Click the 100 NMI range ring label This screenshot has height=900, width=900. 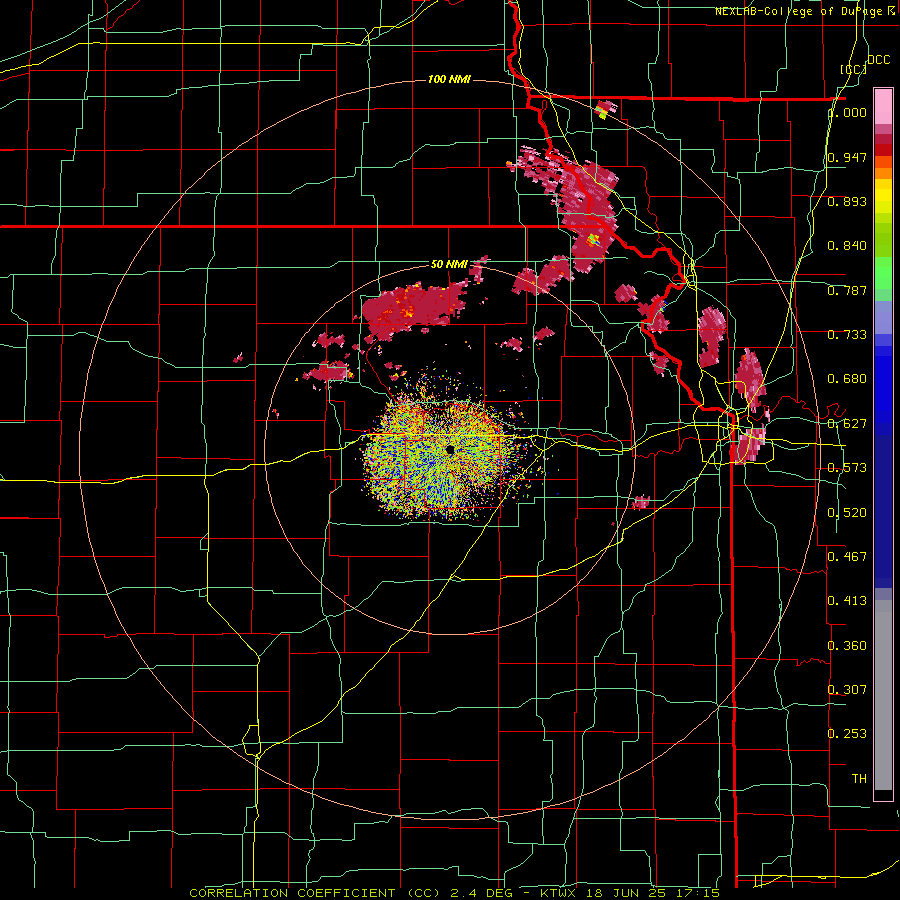click(x=449, y=79)
